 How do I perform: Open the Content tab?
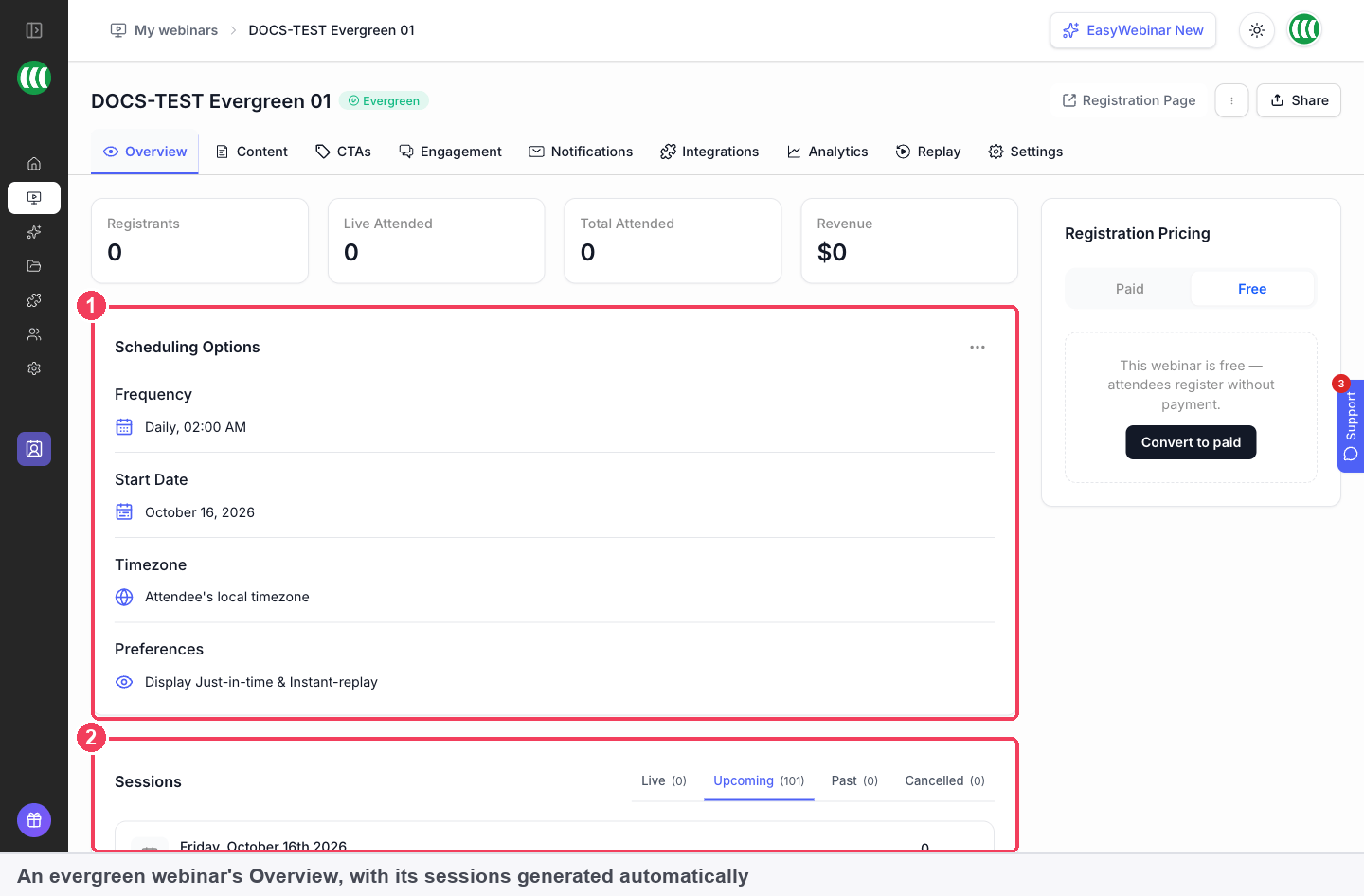click(252, 152)
